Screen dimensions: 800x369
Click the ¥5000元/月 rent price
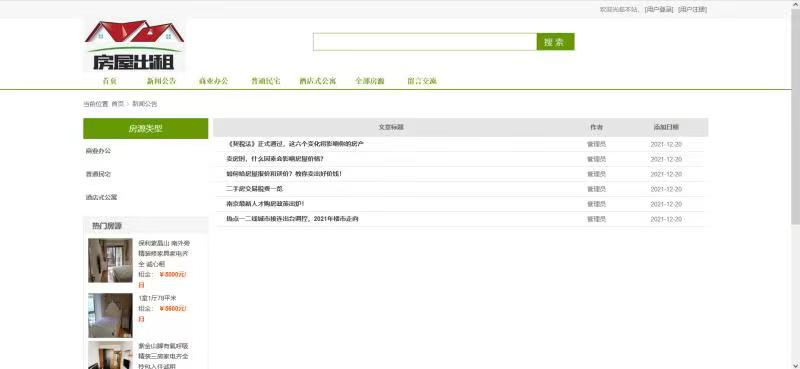163,279
